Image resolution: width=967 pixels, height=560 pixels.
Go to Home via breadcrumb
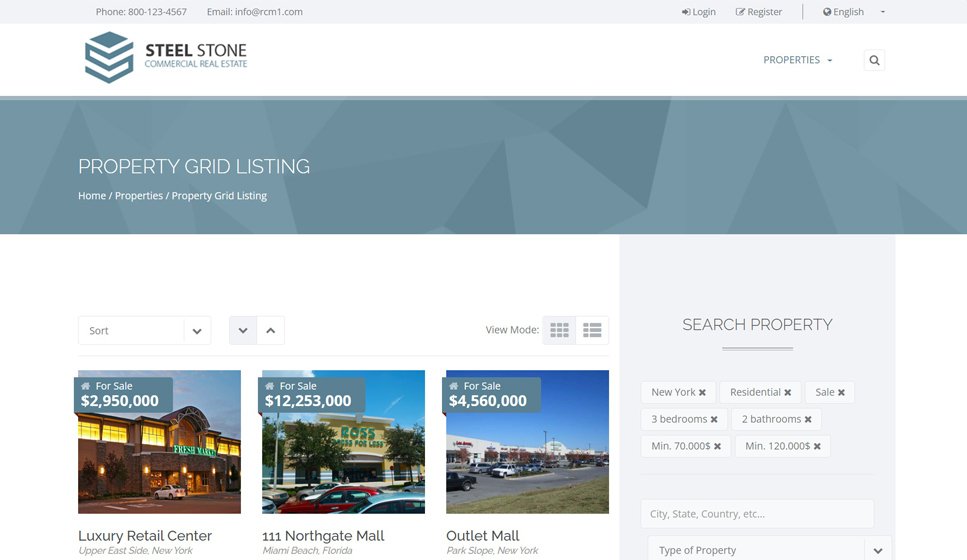pos(92,196)
